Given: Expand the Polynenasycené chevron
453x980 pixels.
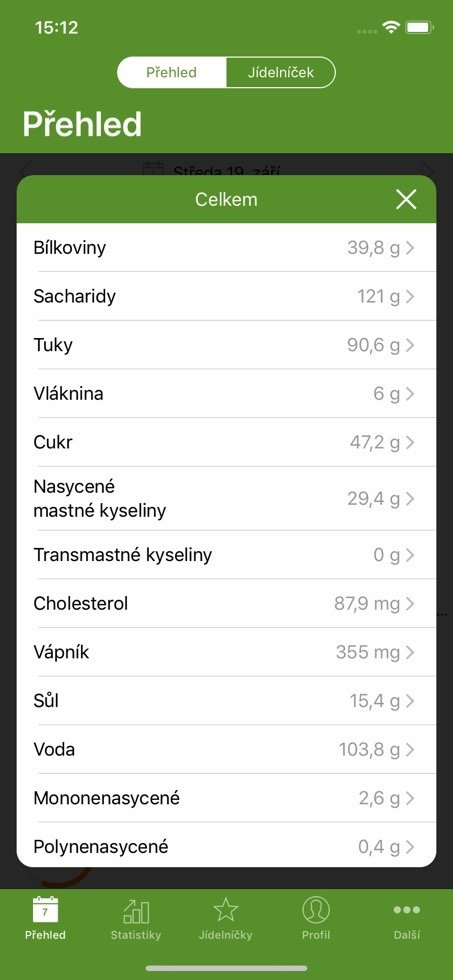Looking at the screenshot, I should click(410, 847).
